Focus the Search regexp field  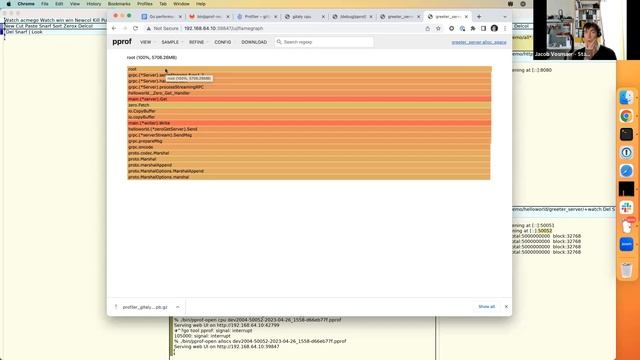[324, 42]
